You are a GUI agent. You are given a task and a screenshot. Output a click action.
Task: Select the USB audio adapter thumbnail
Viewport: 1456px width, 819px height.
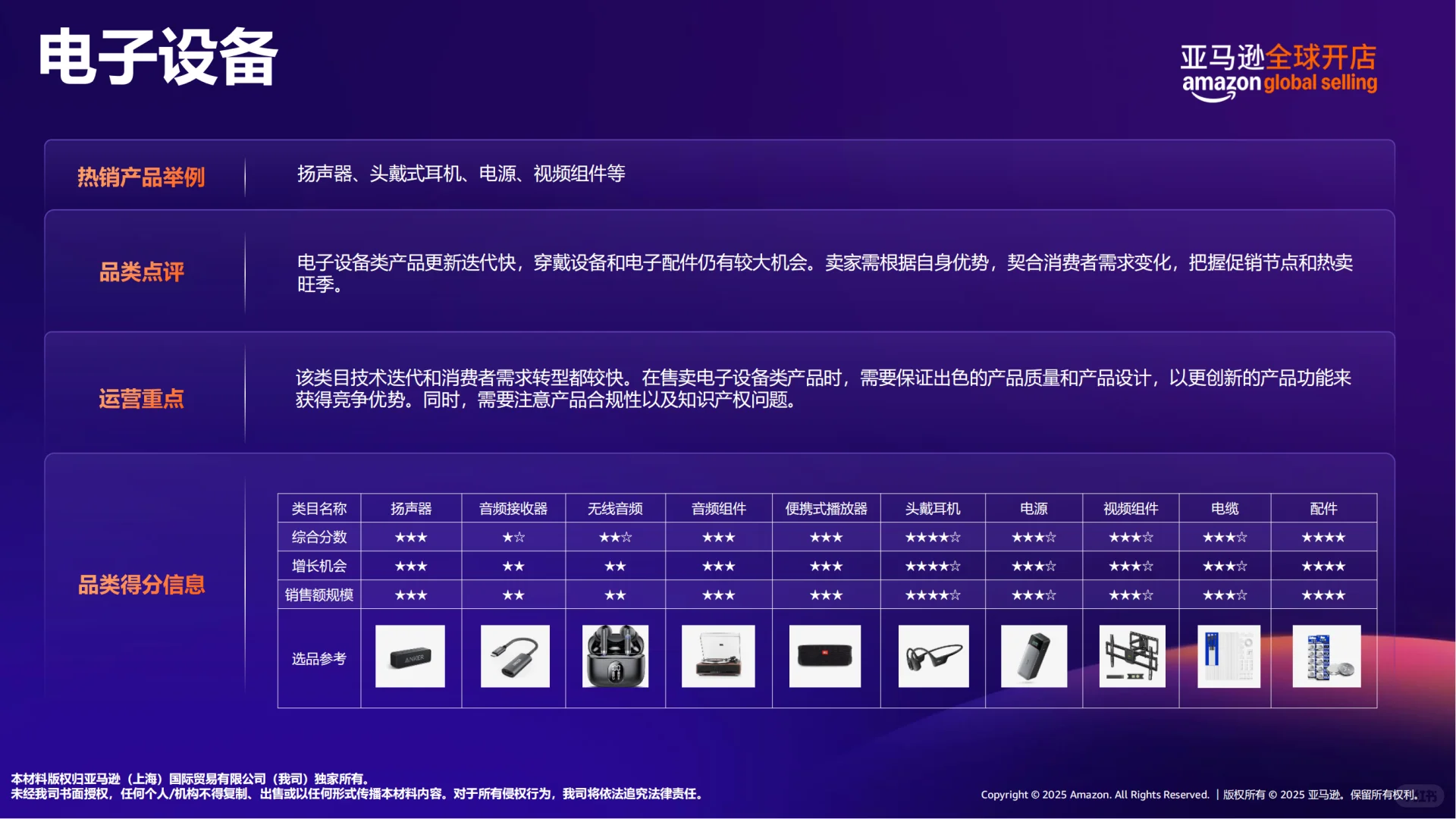click(x=513, y=657)
